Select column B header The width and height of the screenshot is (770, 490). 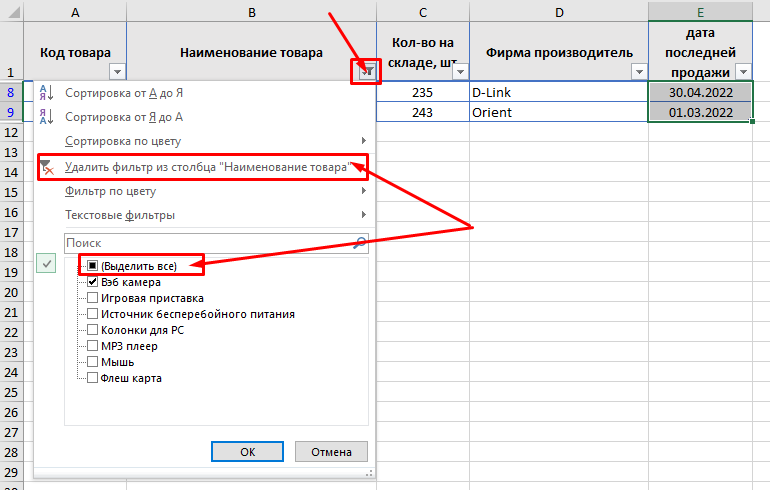(251, 12)
